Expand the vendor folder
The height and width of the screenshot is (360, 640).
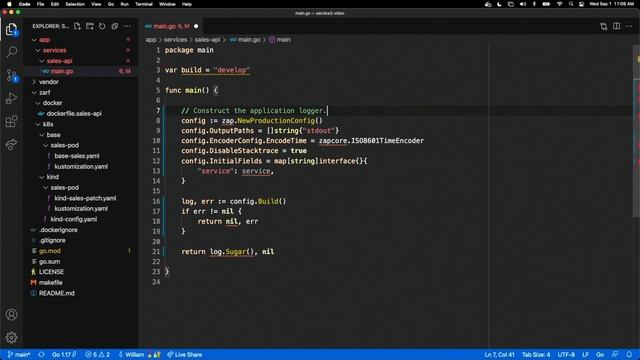(81, 82)
